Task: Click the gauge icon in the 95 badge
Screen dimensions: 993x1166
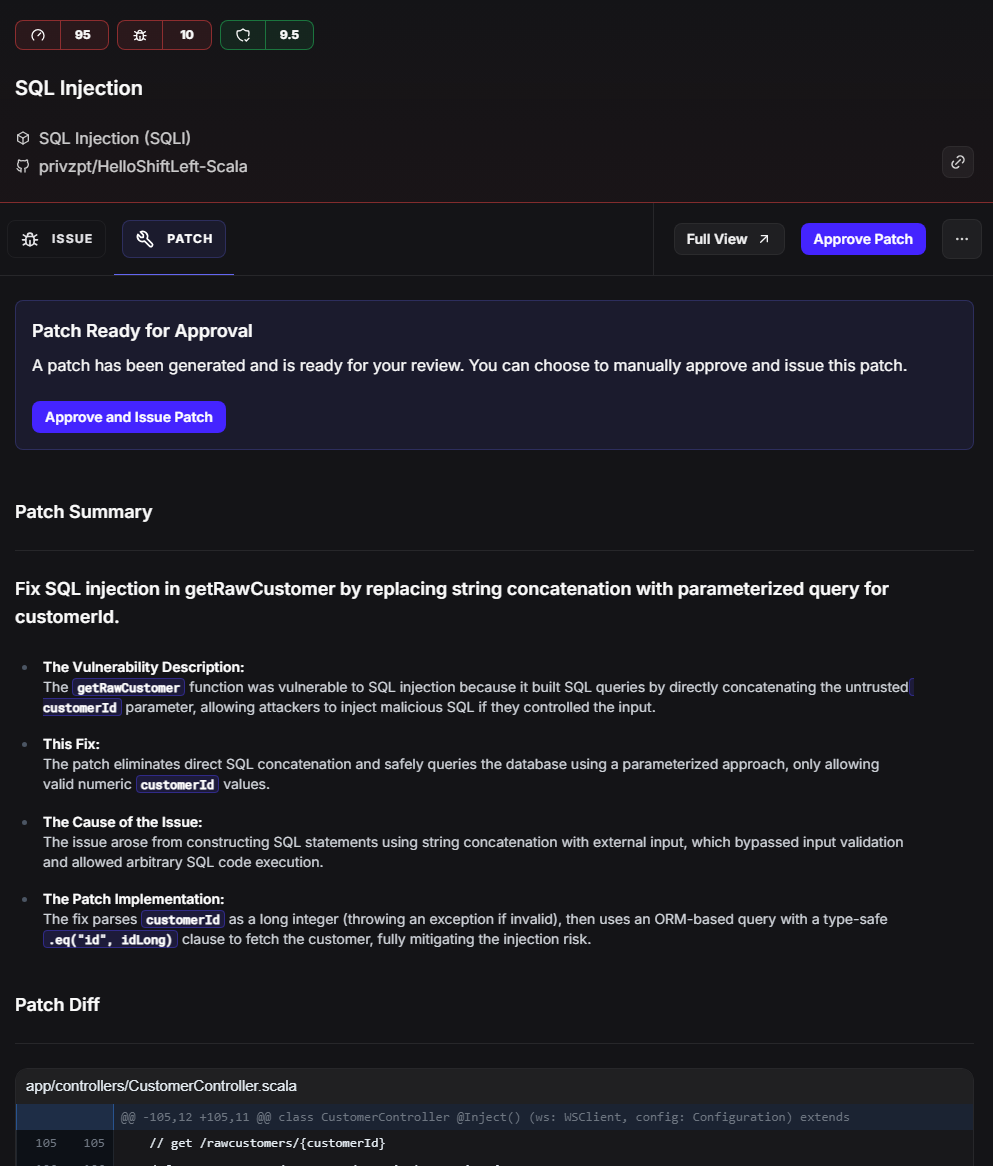Action: coord(38,35)
